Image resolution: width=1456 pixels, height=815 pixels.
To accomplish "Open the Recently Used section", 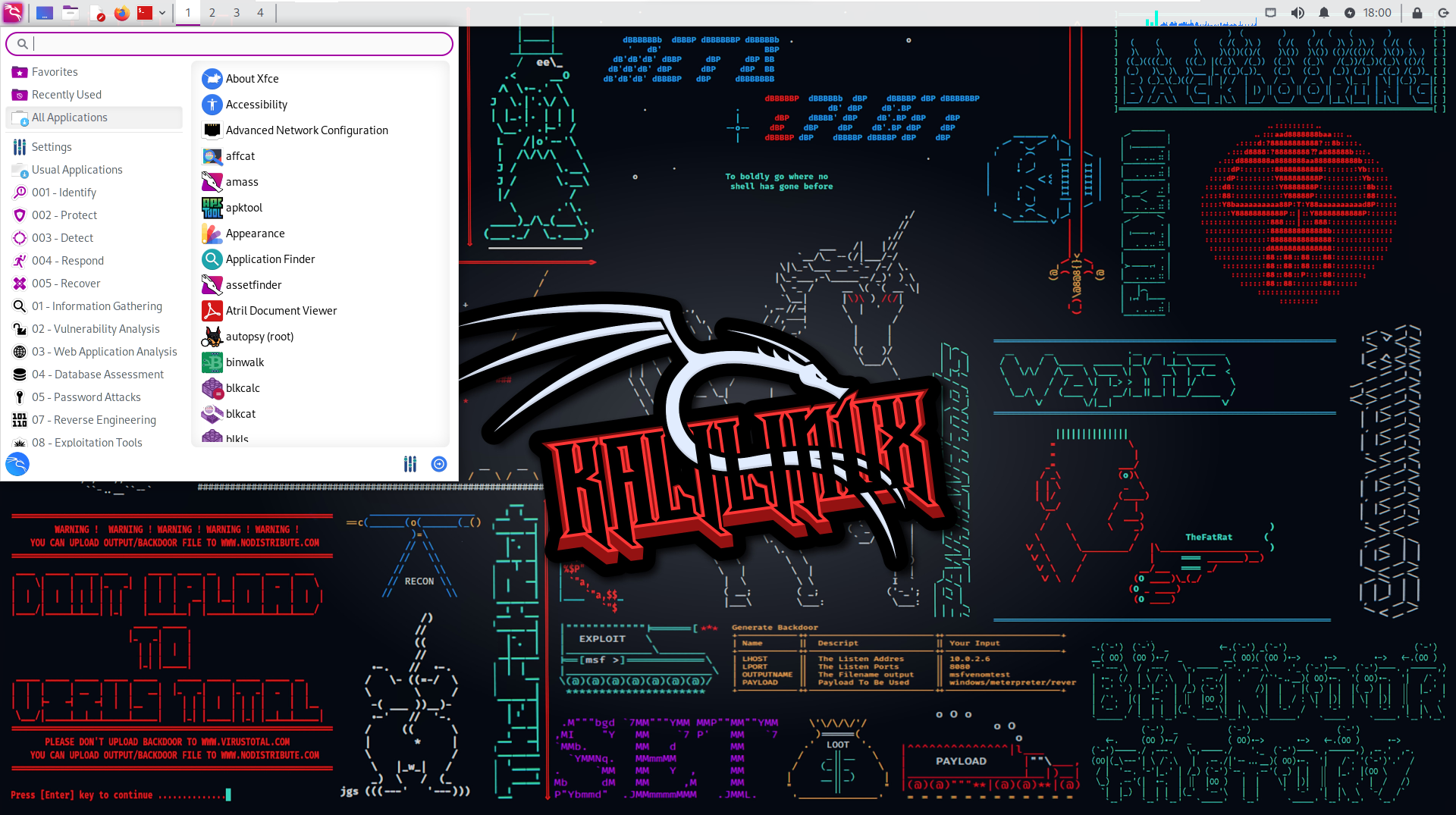I will click(65, 95).
